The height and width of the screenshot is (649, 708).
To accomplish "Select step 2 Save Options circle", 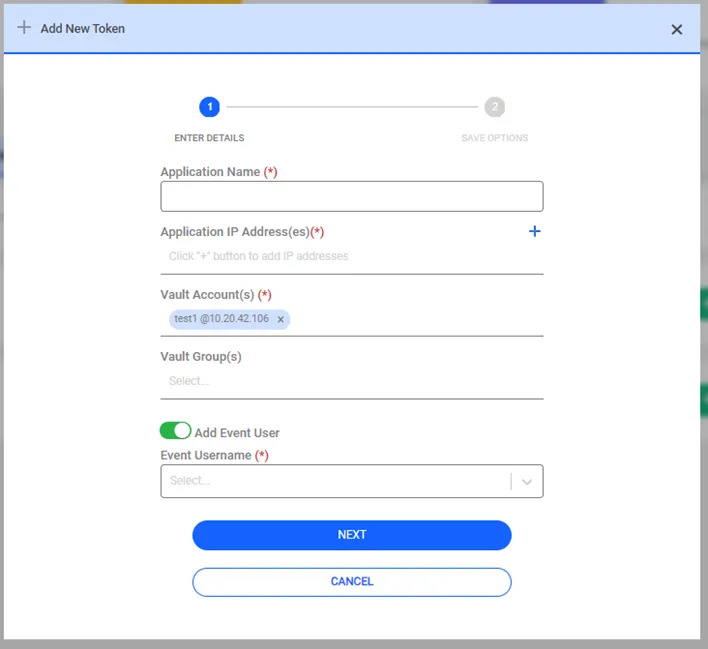I will pyautogui.click(x=494, y=107).
